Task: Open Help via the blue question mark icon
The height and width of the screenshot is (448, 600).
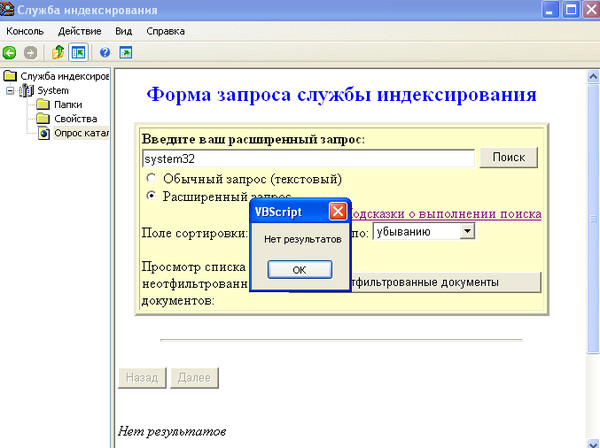Action: [x=105, y=52]
